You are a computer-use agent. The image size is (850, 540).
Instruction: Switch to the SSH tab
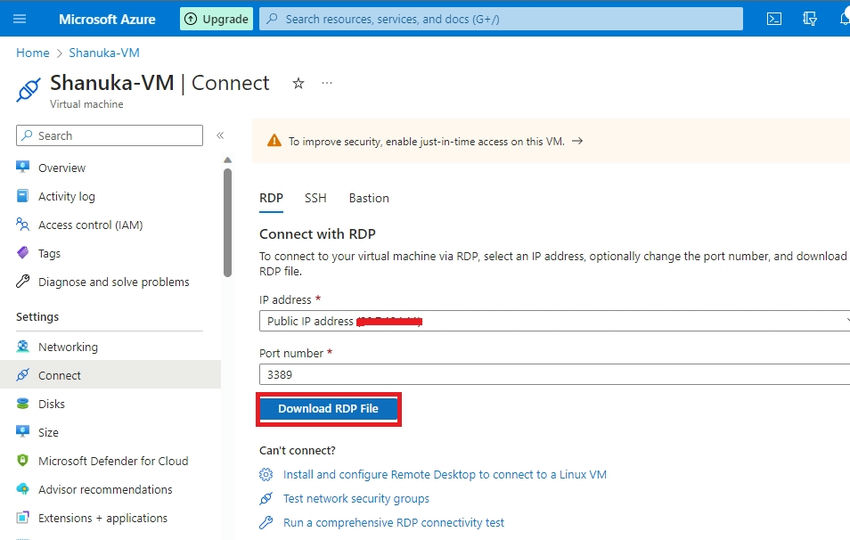tap(315, 198)
